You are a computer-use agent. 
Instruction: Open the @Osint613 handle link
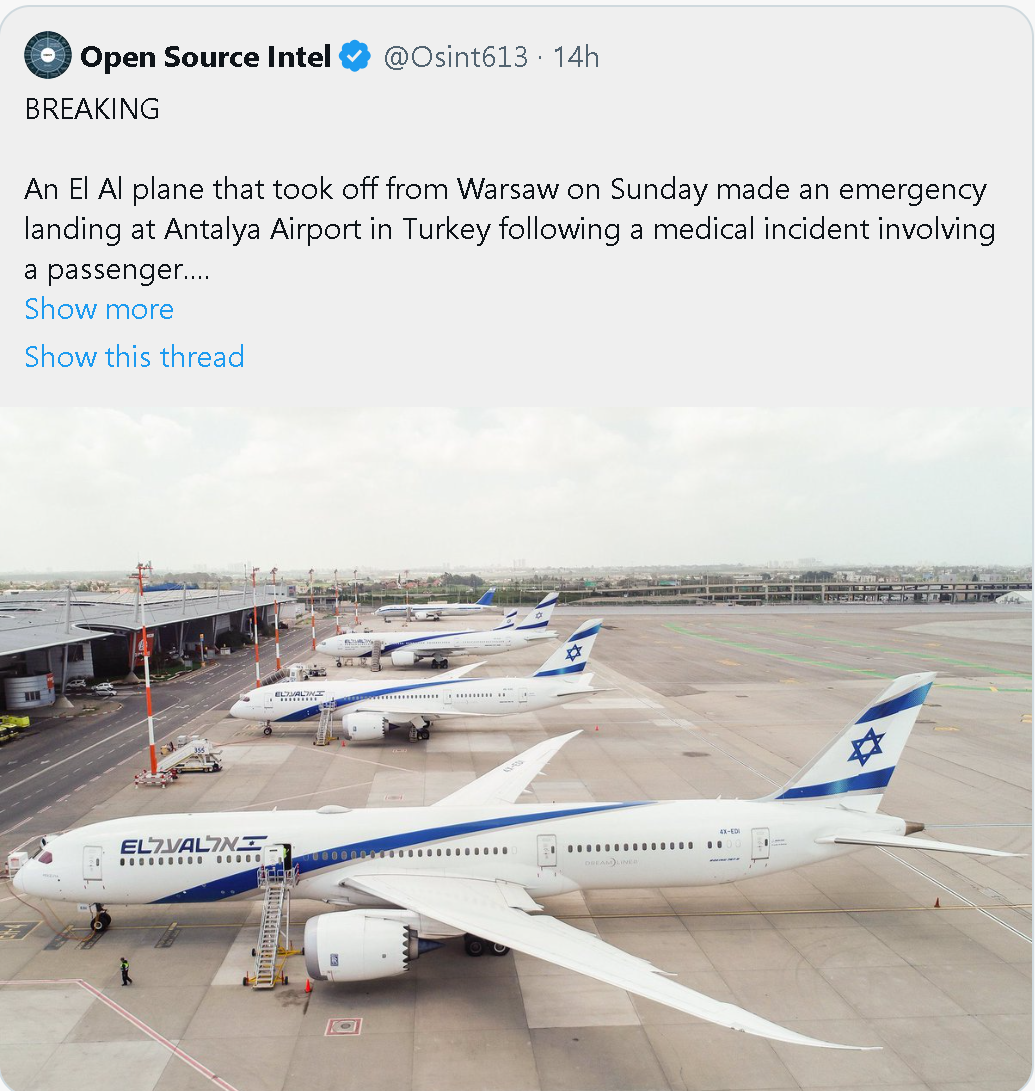(455, 57)
